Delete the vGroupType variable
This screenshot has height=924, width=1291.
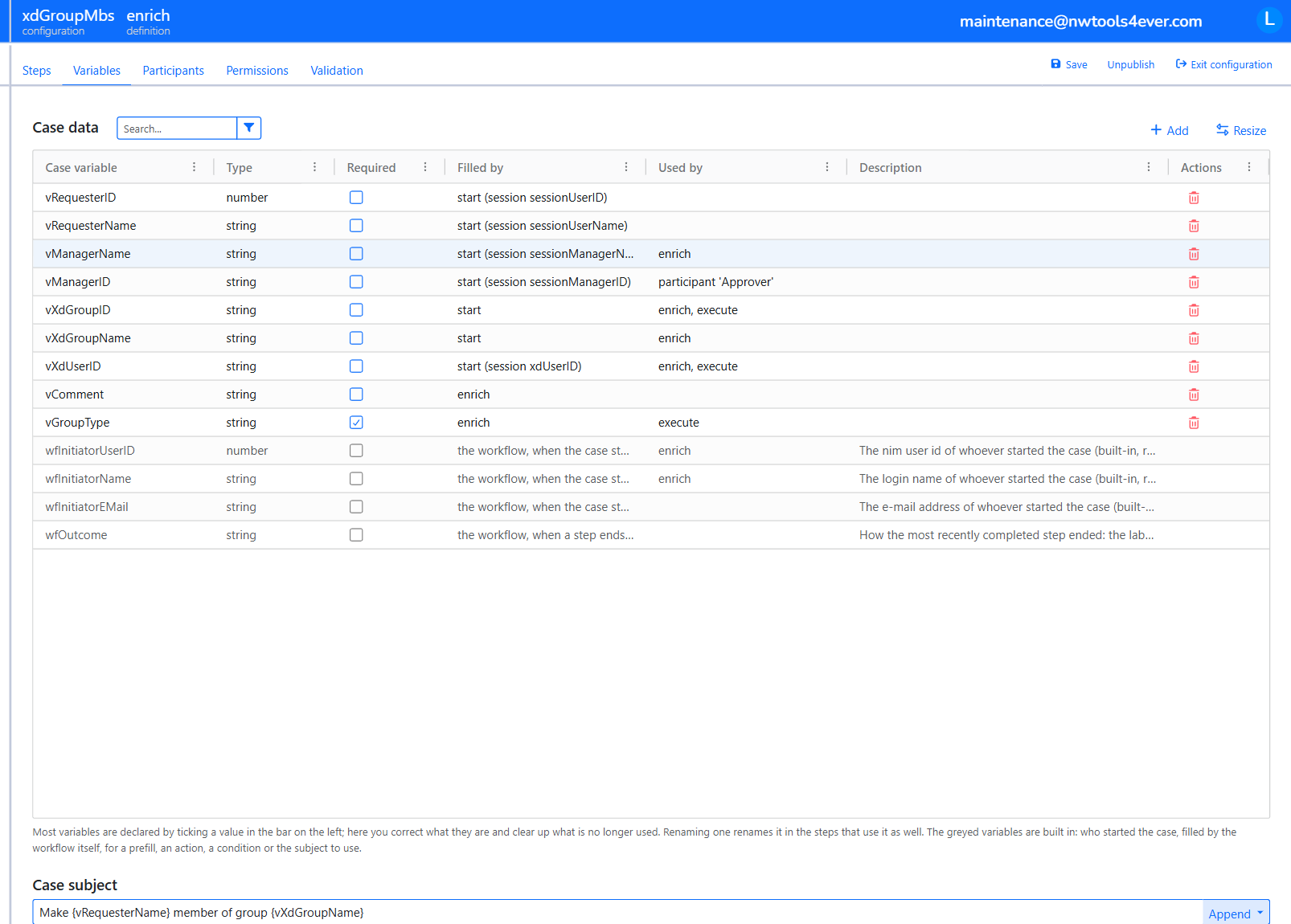click(x=1194, y=423)
